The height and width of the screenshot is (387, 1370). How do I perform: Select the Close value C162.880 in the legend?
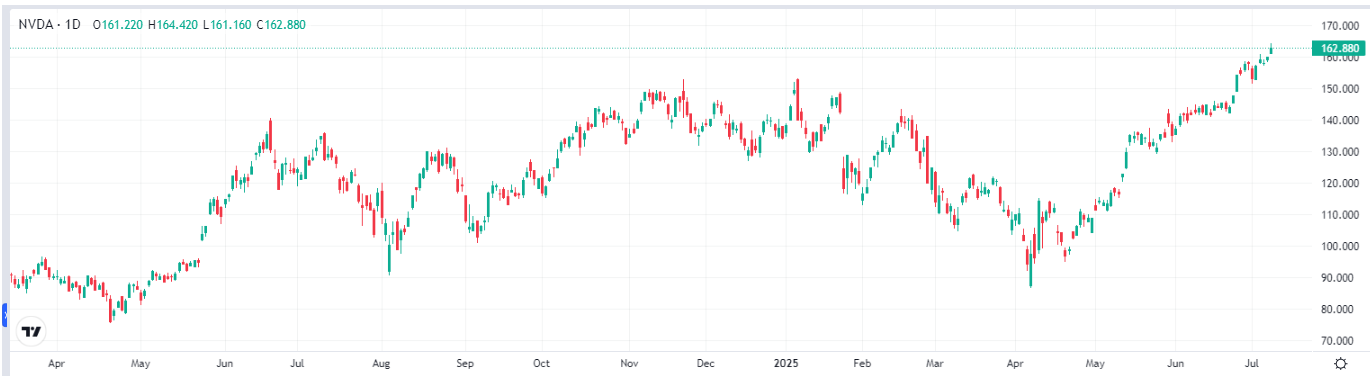[281, 24]
